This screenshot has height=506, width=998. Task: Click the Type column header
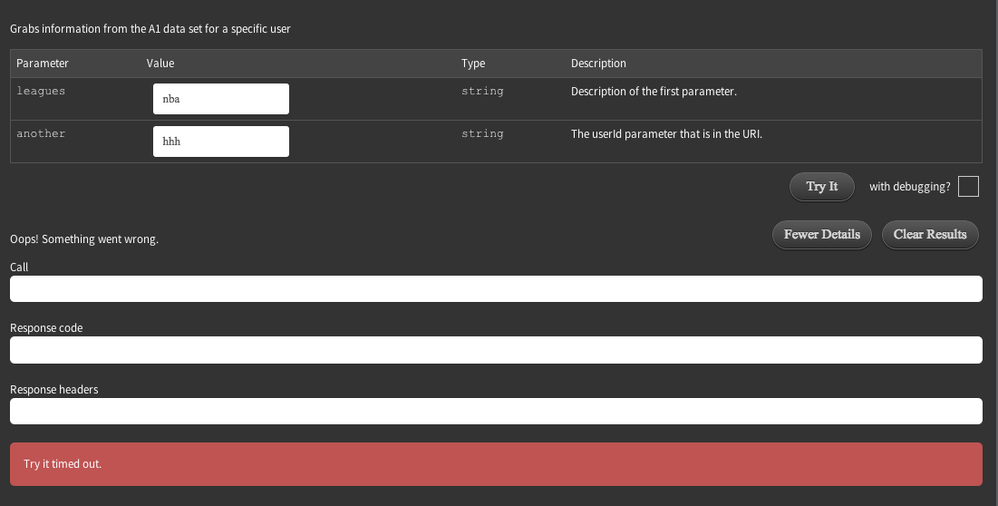click(473, 64)
